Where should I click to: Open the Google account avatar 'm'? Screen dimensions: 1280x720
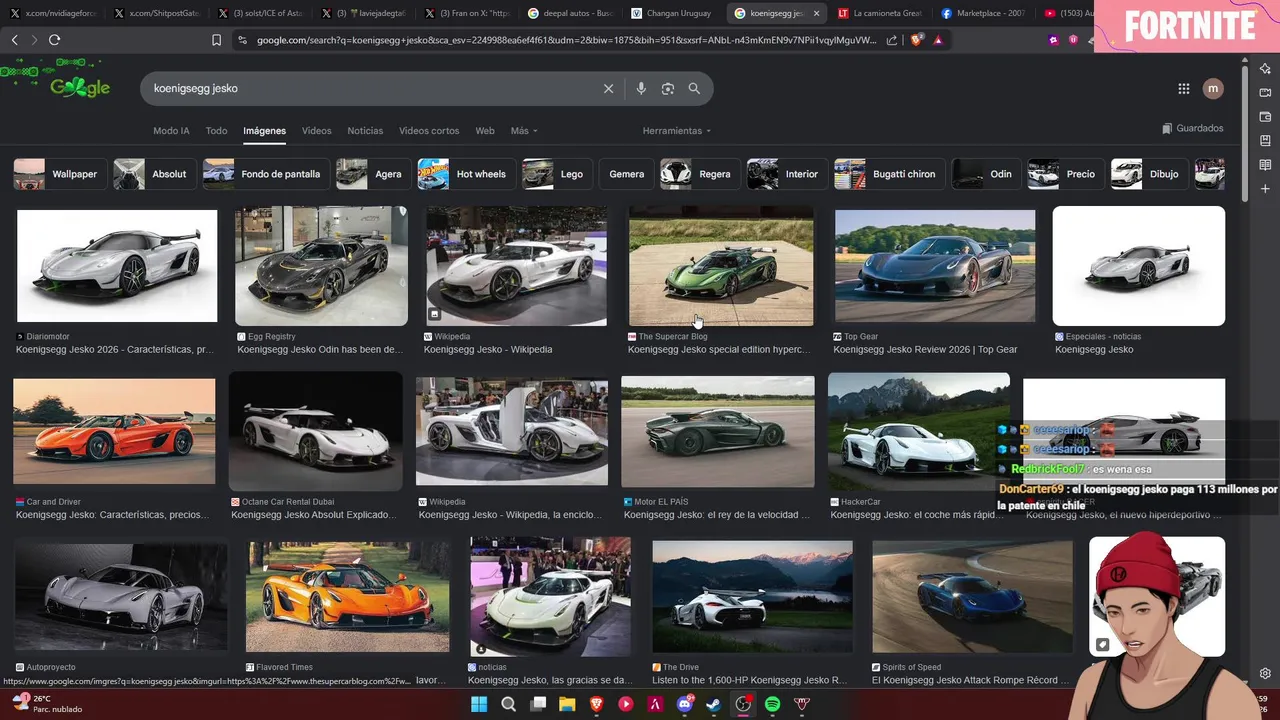click(x=1213, y=89)
